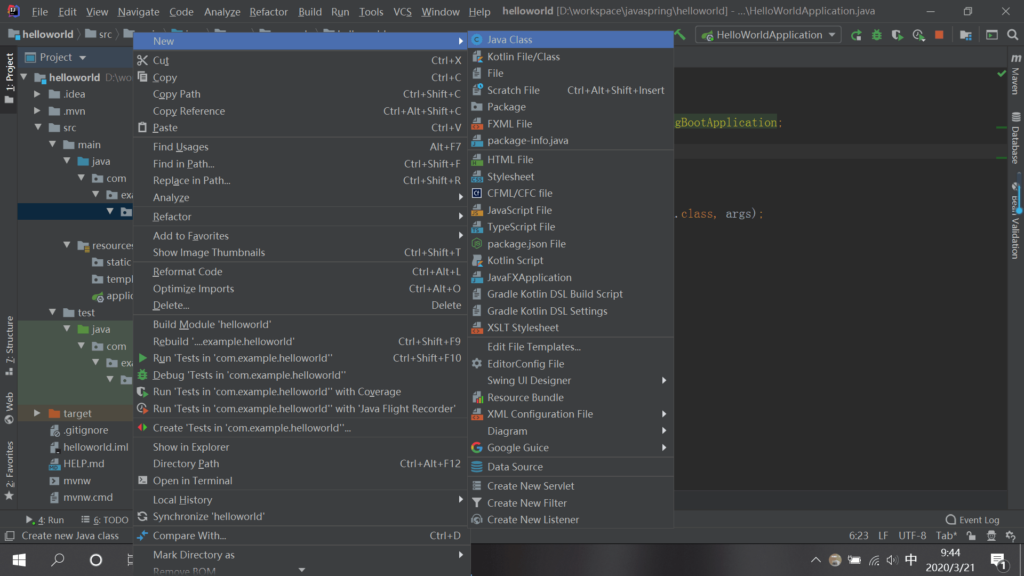Click the Scratch File icon
The image size is (1024, 576).
(477, 90)
